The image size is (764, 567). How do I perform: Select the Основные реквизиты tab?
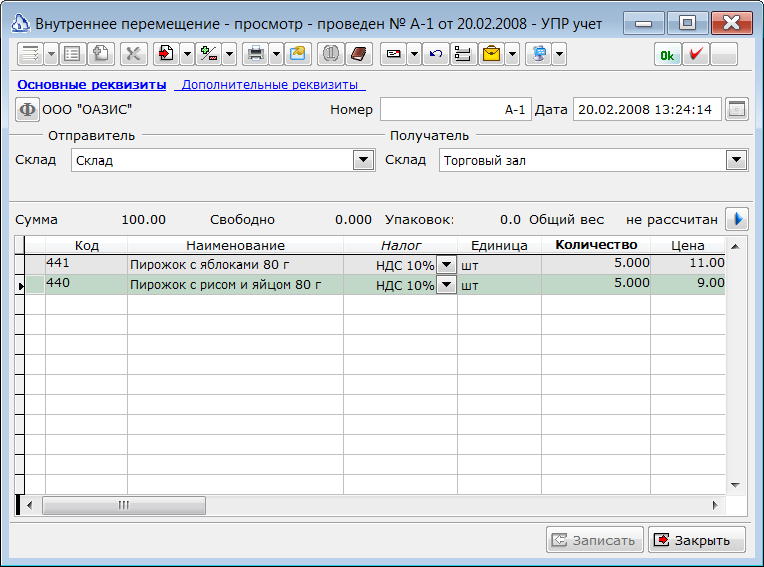(92, 85)
